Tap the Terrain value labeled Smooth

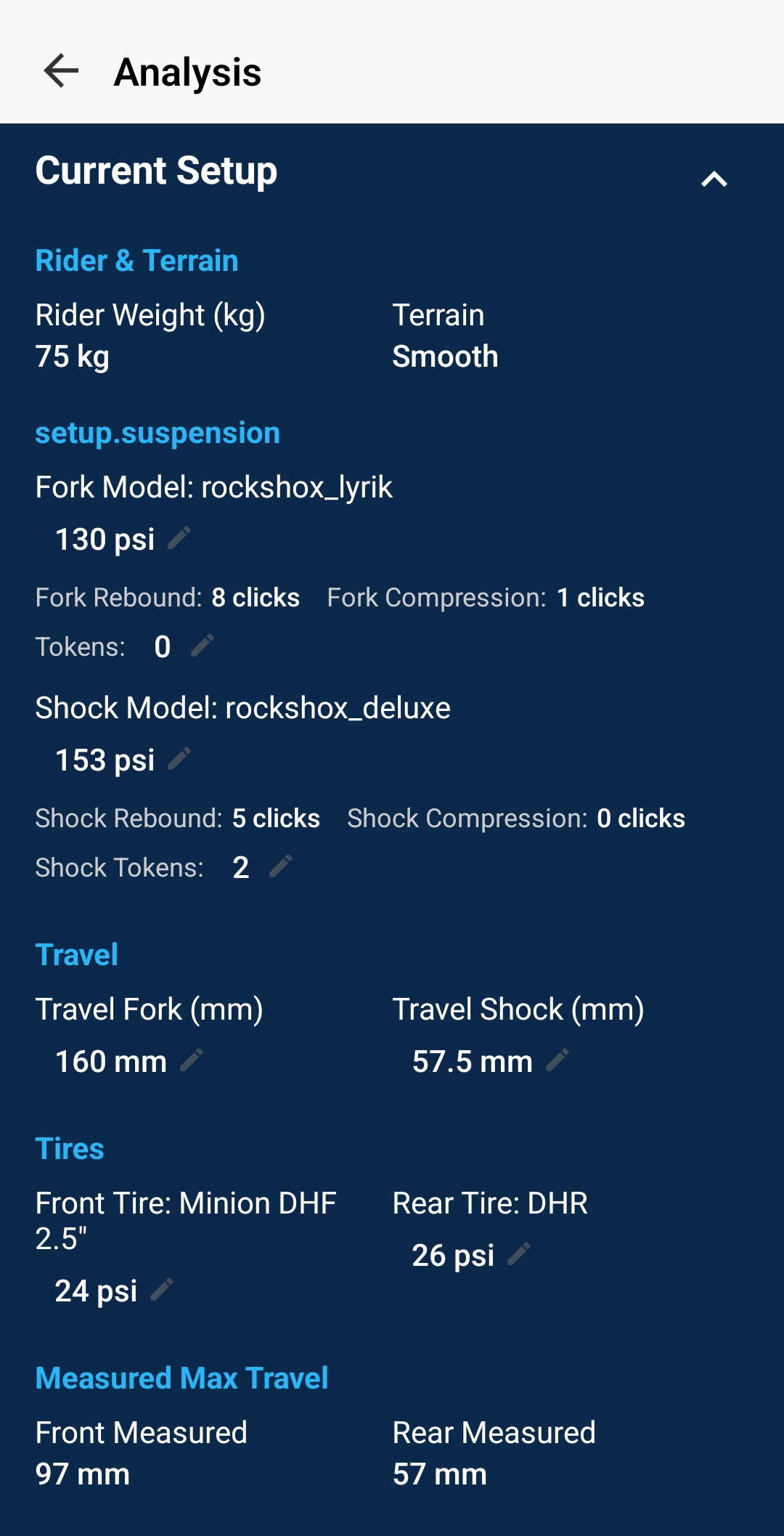[x=444, y=356]
